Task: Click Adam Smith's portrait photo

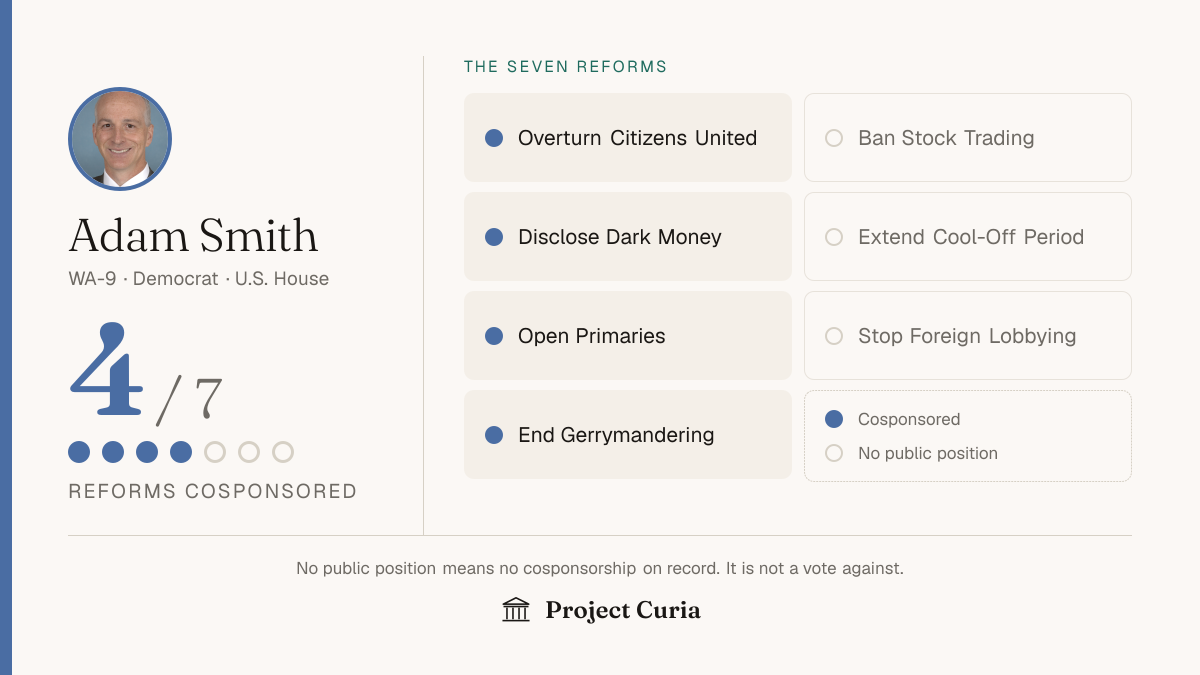Action: pyautogui.click(x=120, y=139)
